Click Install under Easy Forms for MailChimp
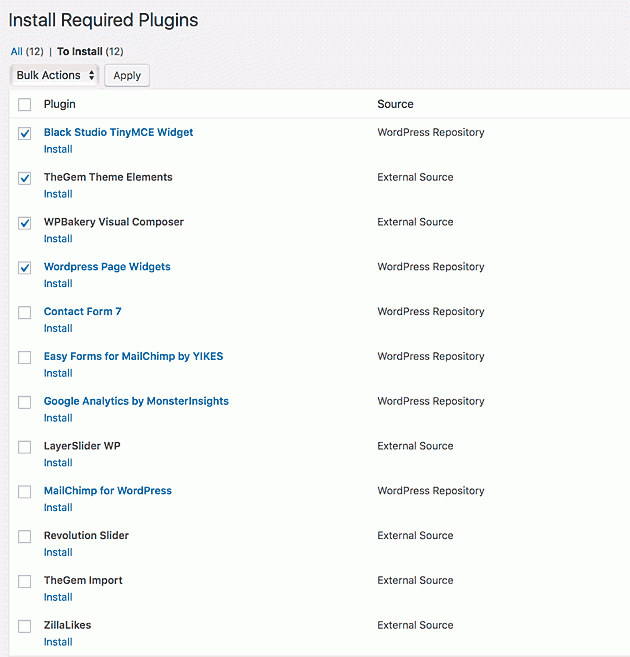Viewport: 630px width, 657px height. tap(58, 373)
